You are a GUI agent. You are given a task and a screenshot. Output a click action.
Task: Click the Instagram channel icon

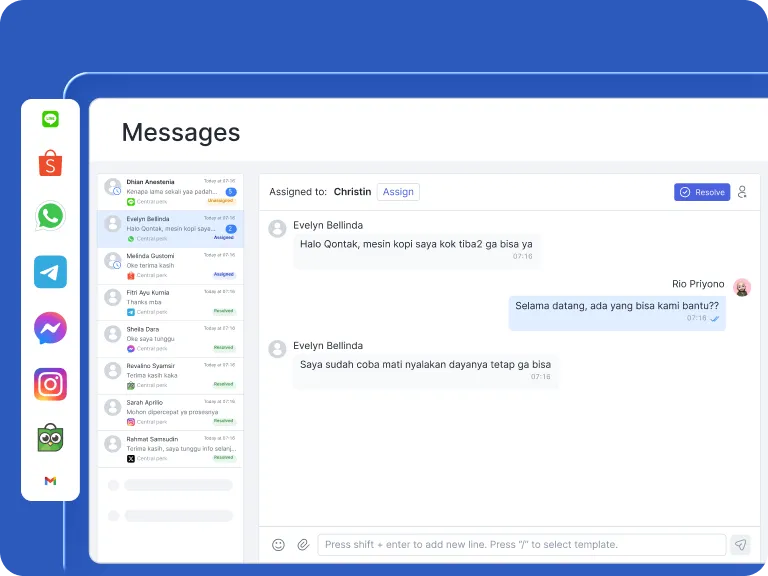click(50, 384)
